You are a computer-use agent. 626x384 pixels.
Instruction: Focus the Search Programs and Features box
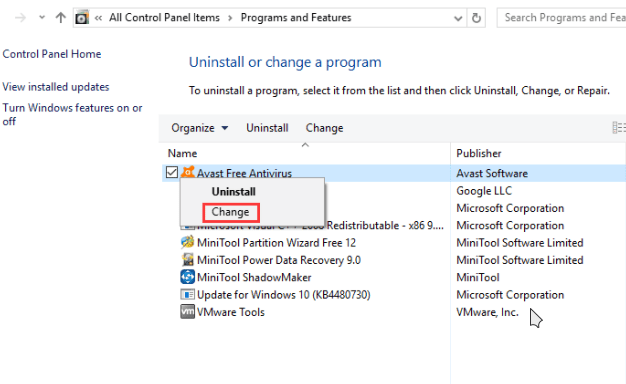561,18
